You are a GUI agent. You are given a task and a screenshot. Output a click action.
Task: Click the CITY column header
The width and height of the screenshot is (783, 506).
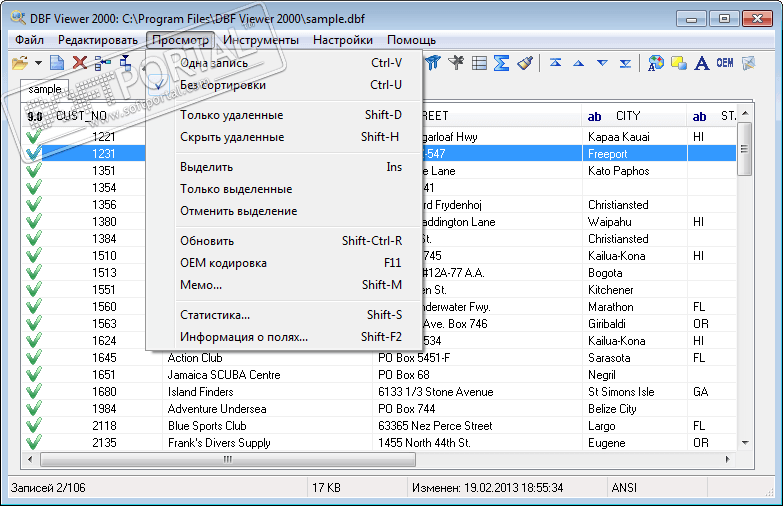tap(628, 116)
